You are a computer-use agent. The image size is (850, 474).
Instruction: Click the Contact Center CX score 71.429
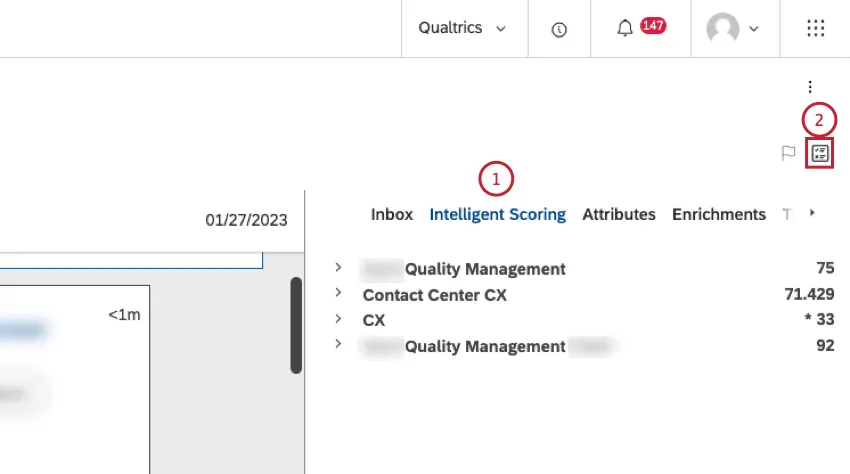[x=810, y=294]
